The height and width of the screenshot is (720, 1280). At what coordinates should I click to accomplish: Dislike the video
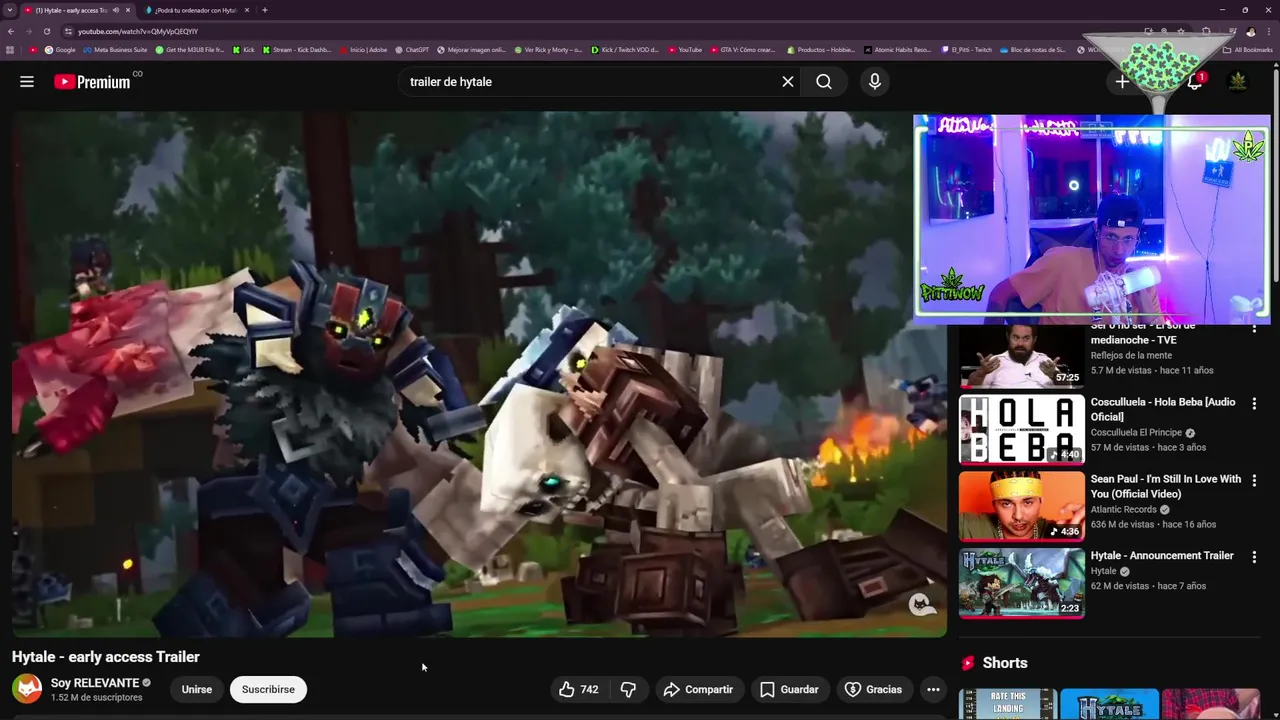[x=628, y=689]
